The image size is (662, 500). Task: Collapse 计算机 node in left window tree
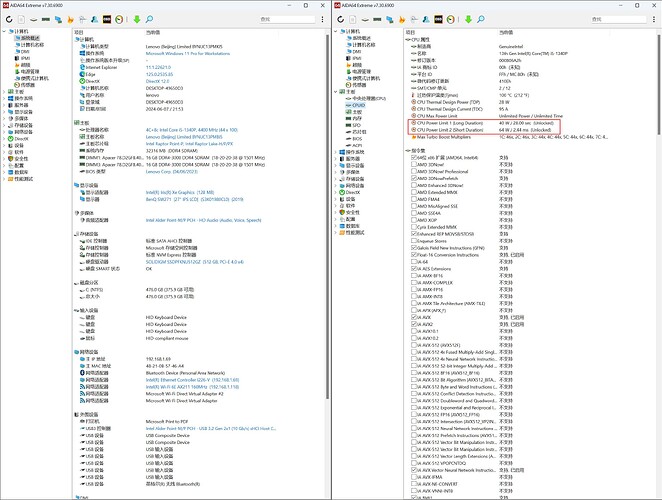tap(4, 33)
